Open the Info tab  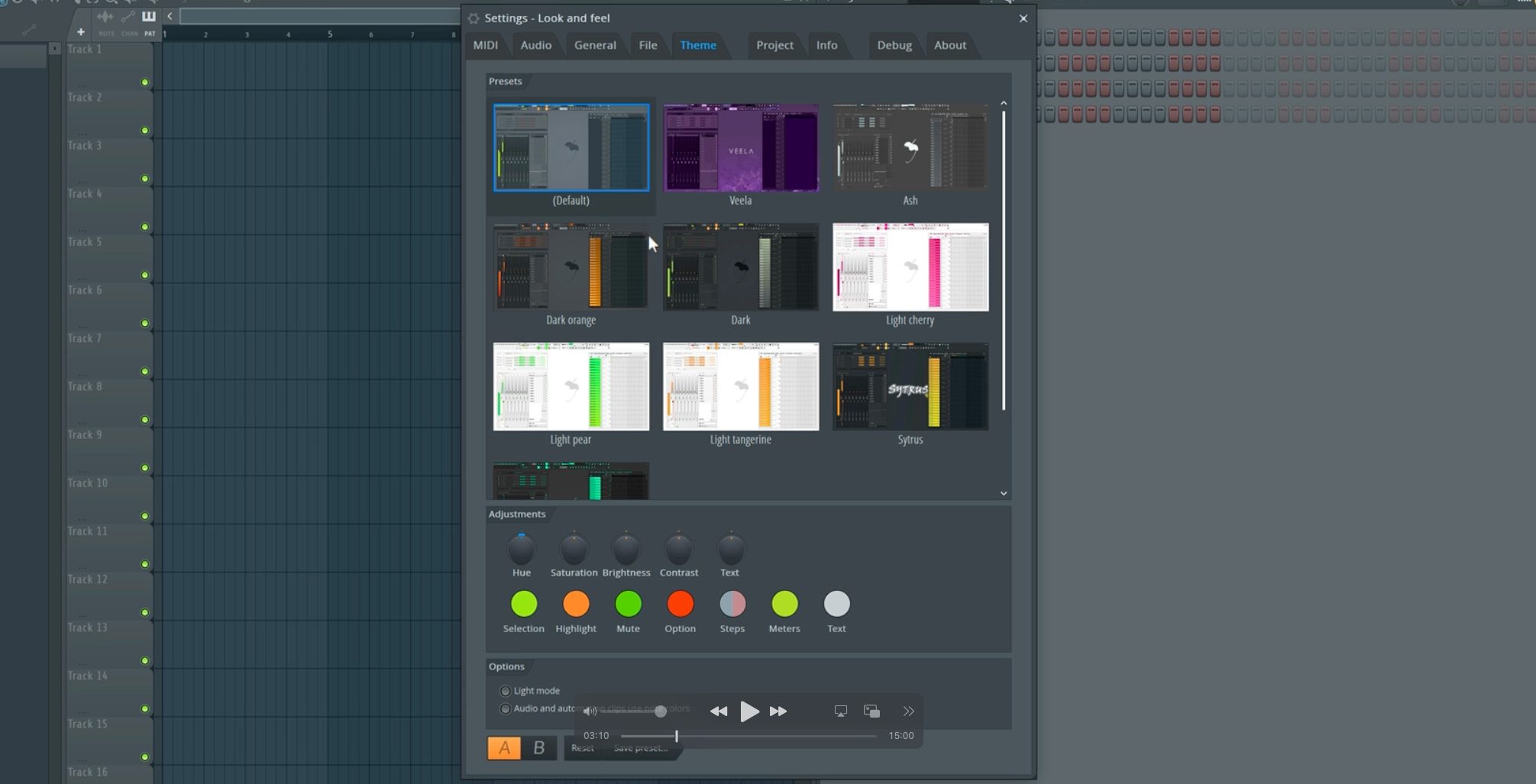pos(826,45)
